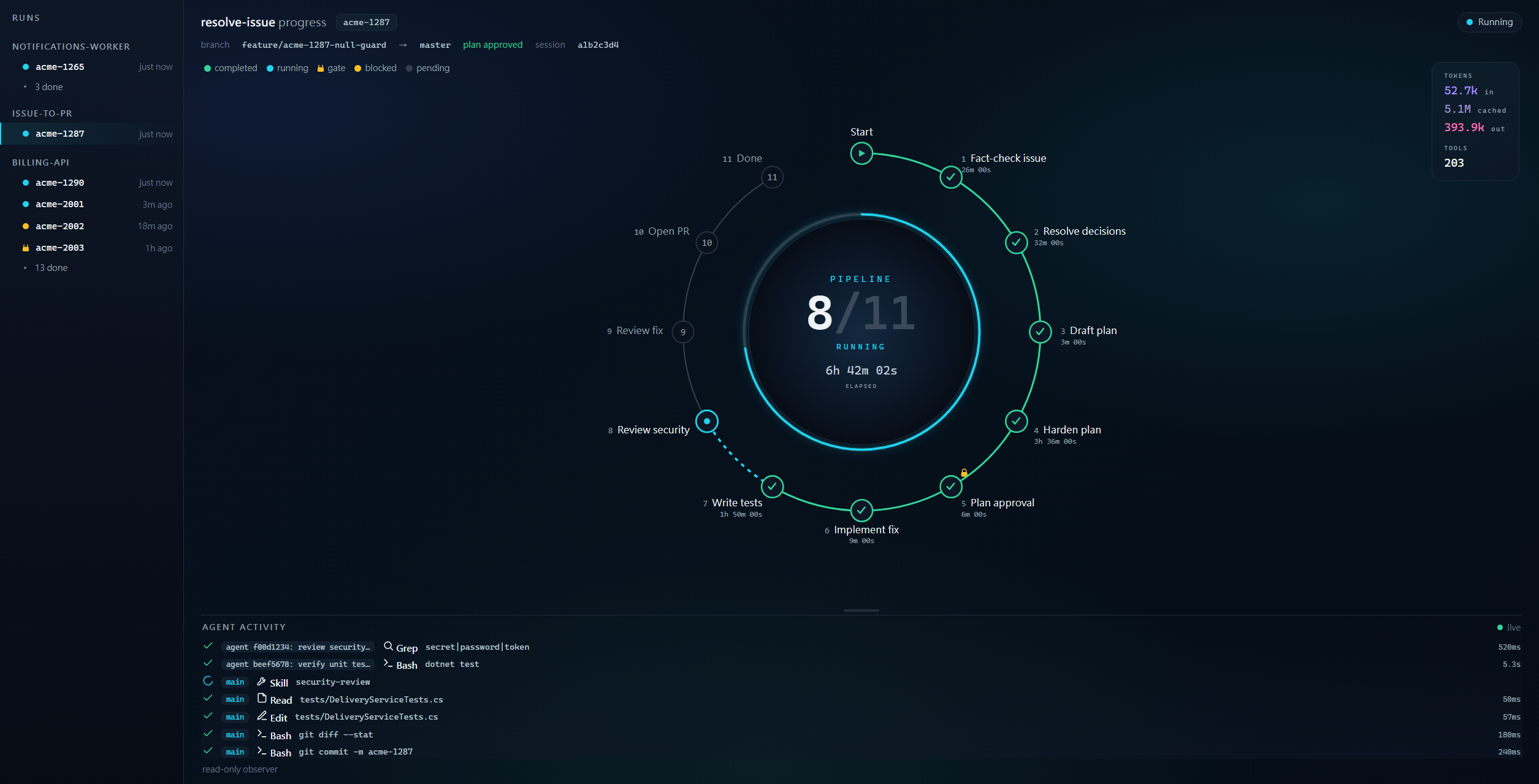Click the Write tests checkmark node
The width and height of the screenshot is (1539, 784).
(x=772, y=487)
